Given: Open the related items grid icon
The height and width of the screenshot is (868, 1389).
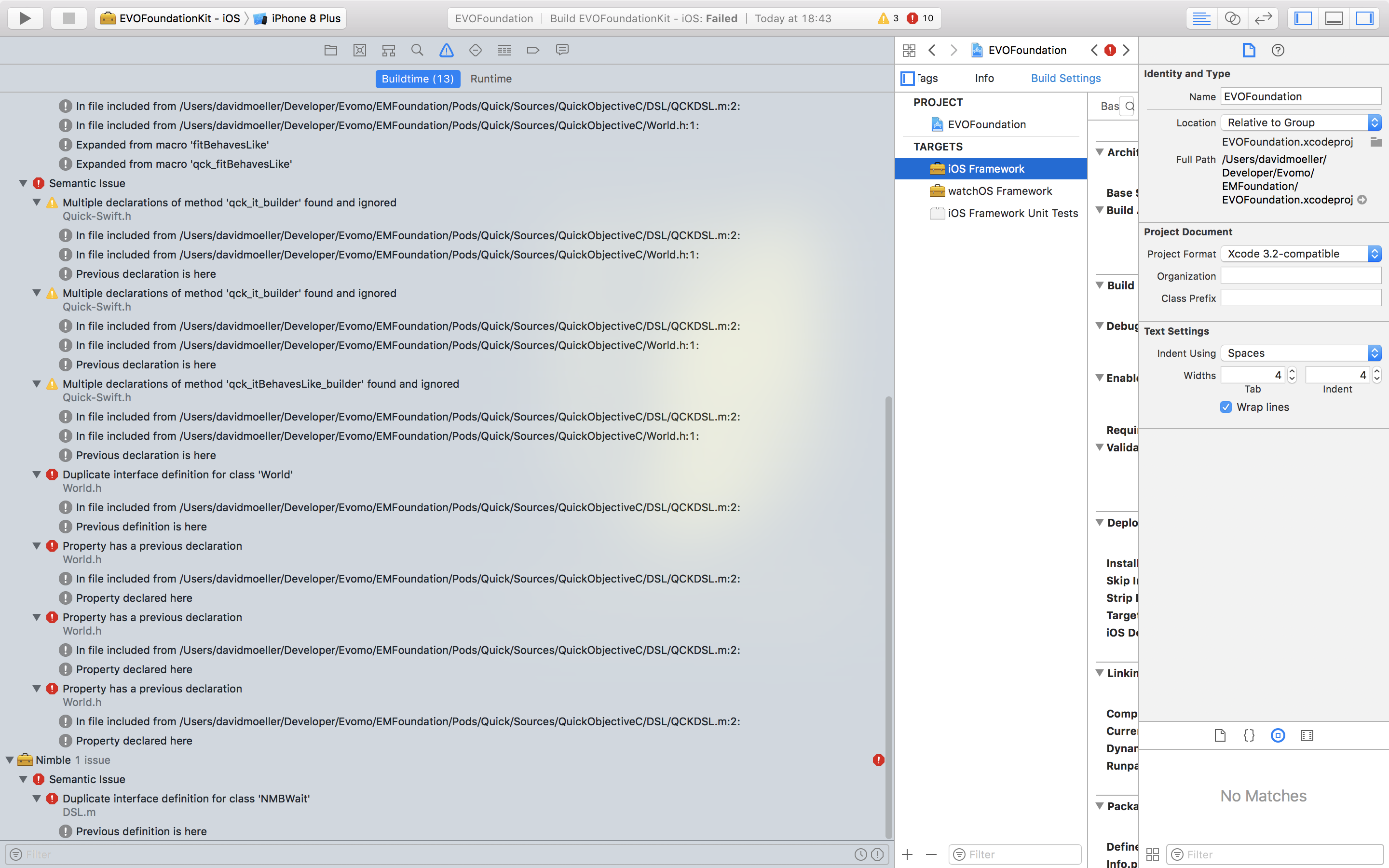Looking at the screenshot, I should (909, 51).
